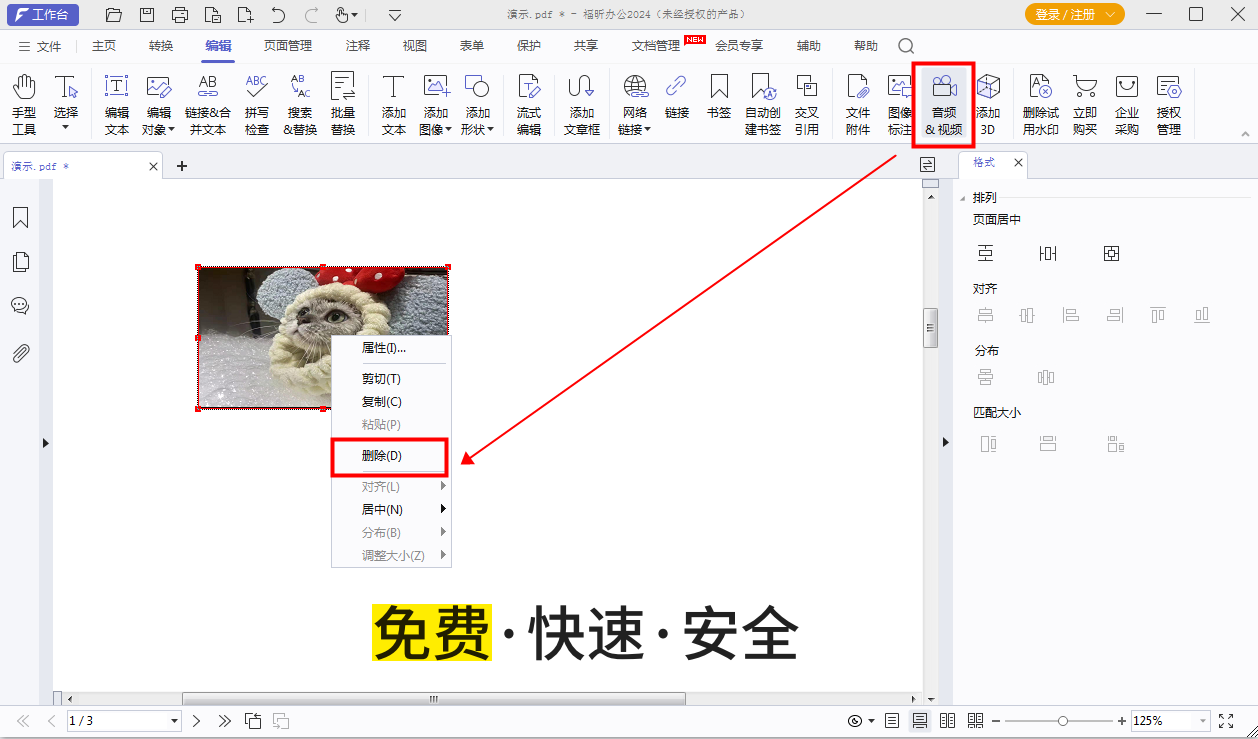Collapse the 排列 (Arrange) section
1258x739 pixels.
pos(963,198)
